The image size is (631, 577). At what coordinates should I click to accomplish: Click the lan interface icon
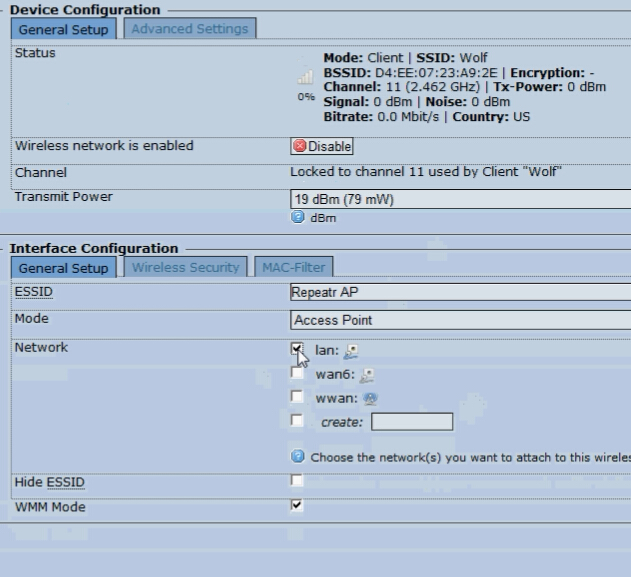tap(351, 351)
